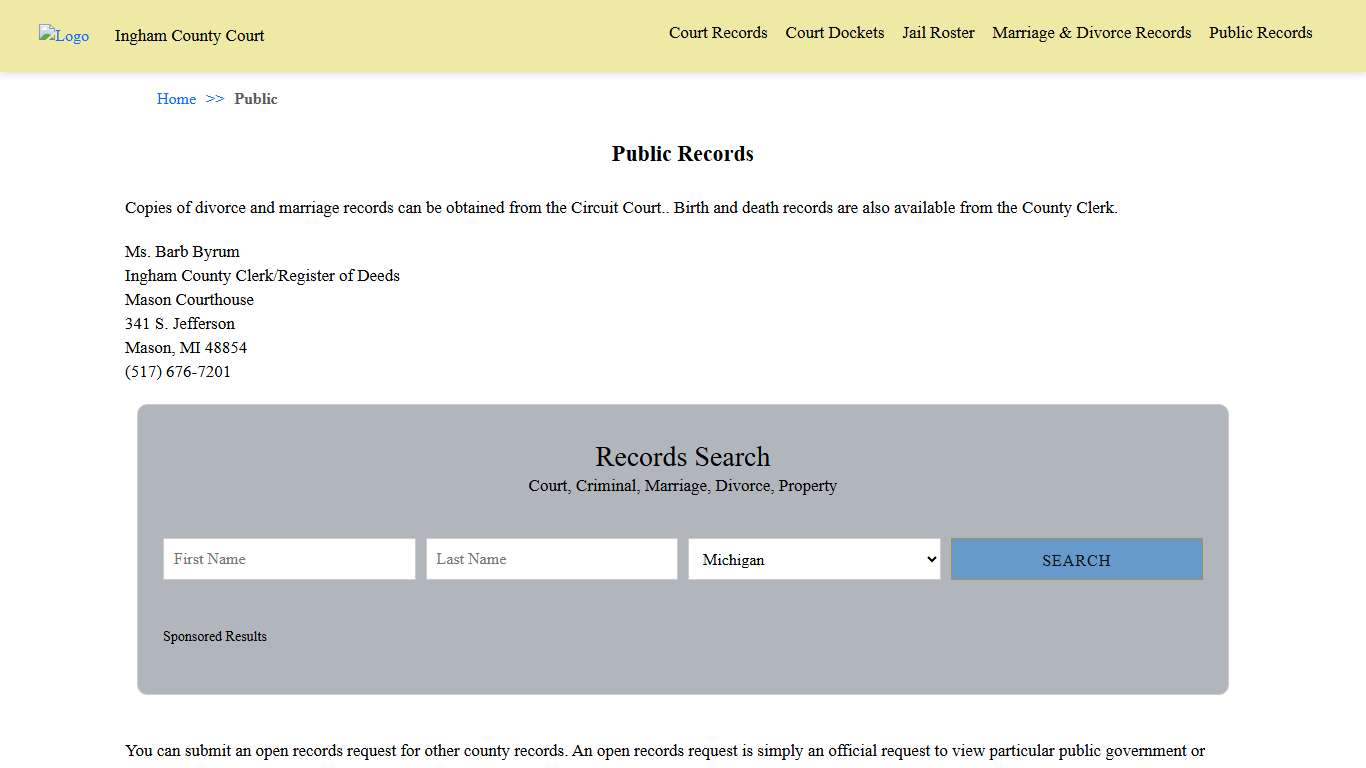
Task: View the Jail Roster
Action: click(x=937, y=33)
